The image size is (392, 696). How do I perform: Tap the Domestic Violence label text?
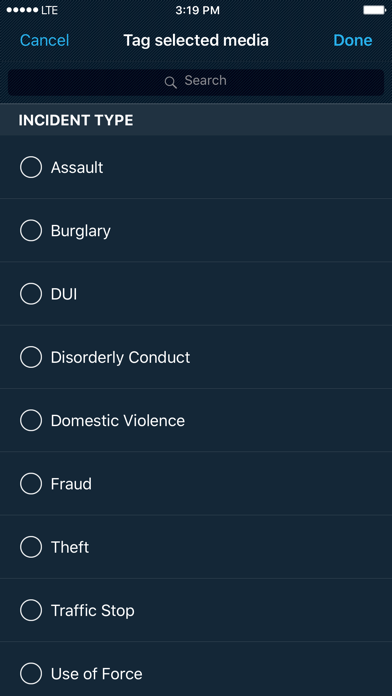[x=118, y=420]
